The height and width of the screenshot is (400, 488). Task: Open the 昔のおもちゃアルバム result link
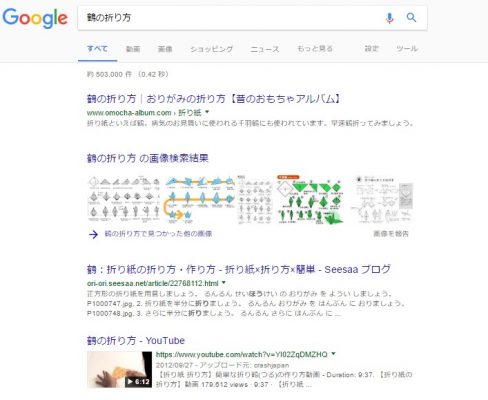tap(213, 99)
